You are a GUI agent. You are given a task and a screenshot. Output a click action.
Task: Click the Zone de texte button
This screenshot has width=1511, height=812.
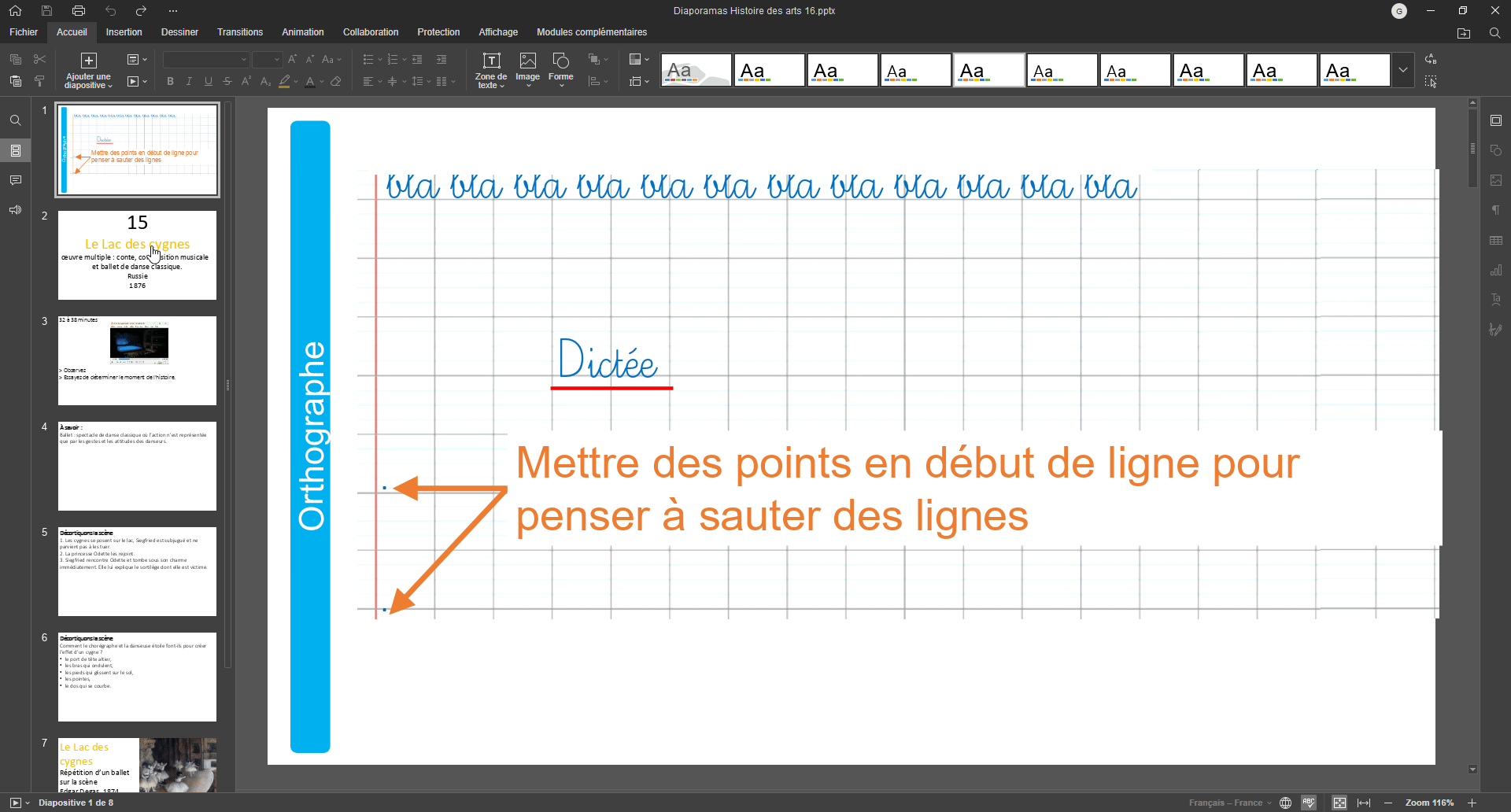(491, 70)
